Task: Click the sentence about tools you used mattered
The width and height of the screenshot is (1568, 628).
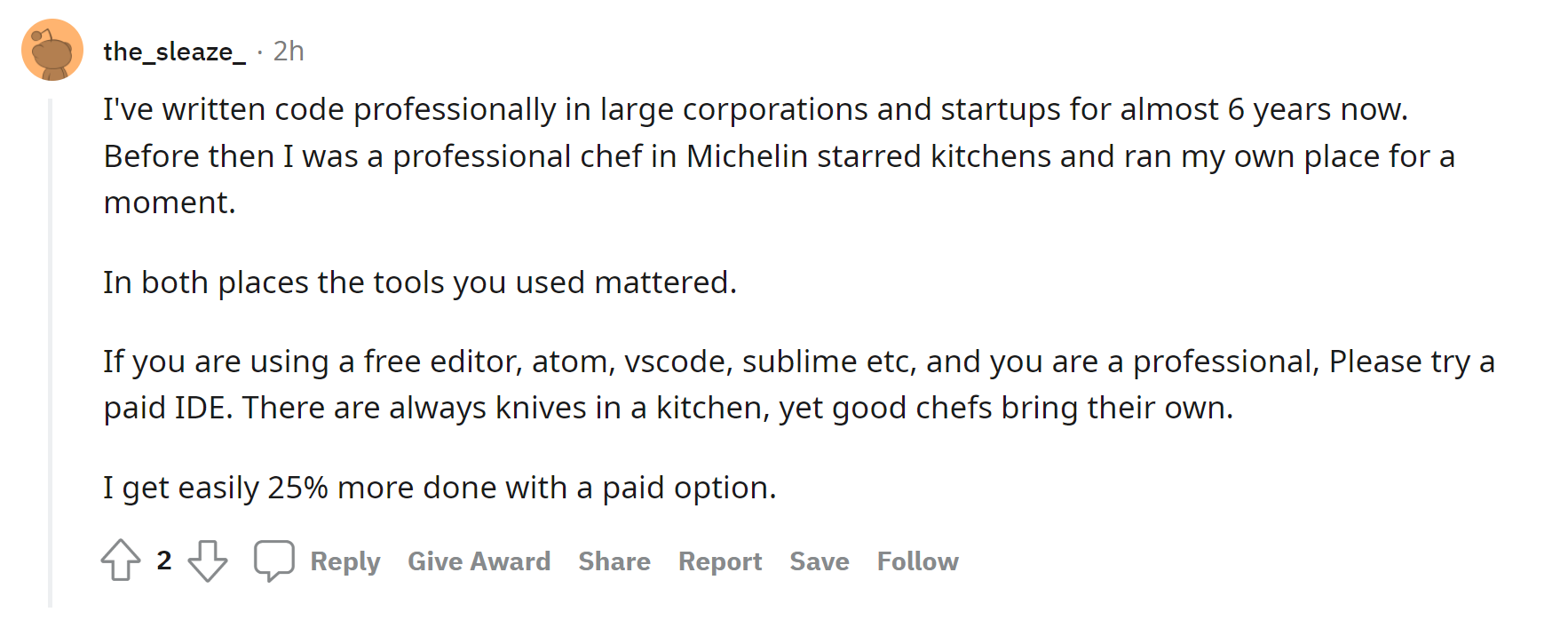Action: click(420, 282)
